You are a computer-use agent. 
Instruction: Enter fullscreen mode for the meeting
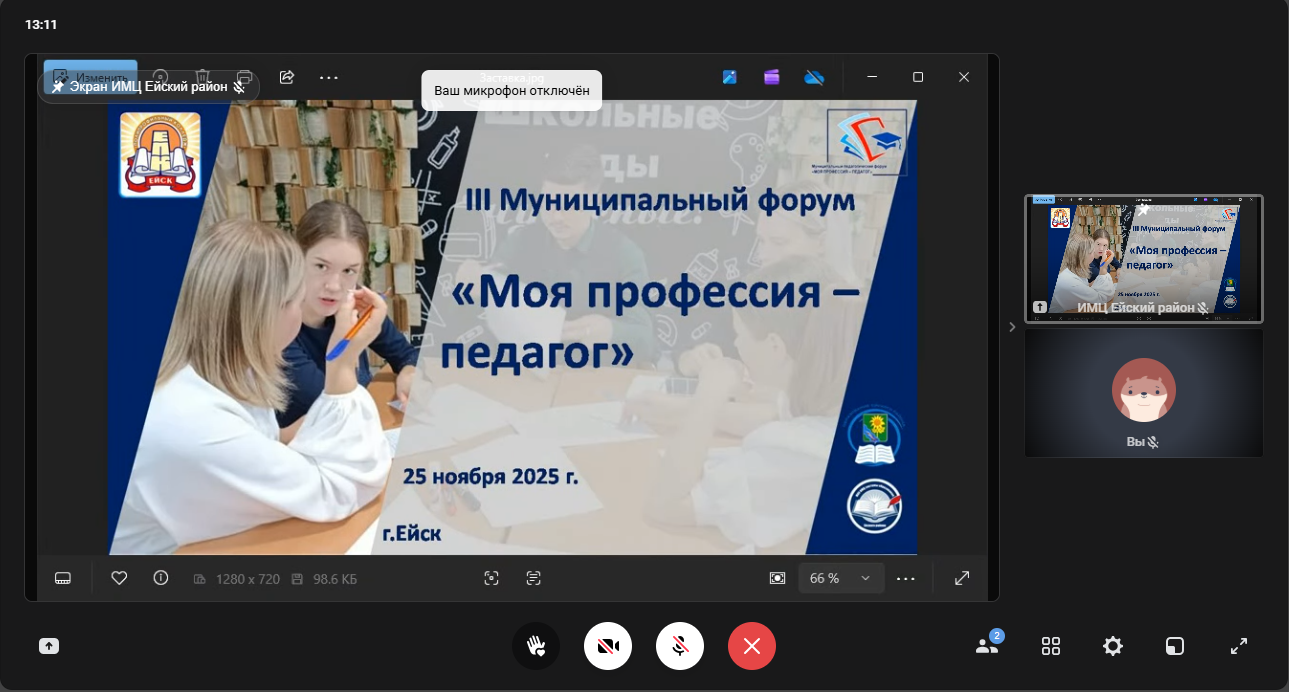[x=1238, y=646]
